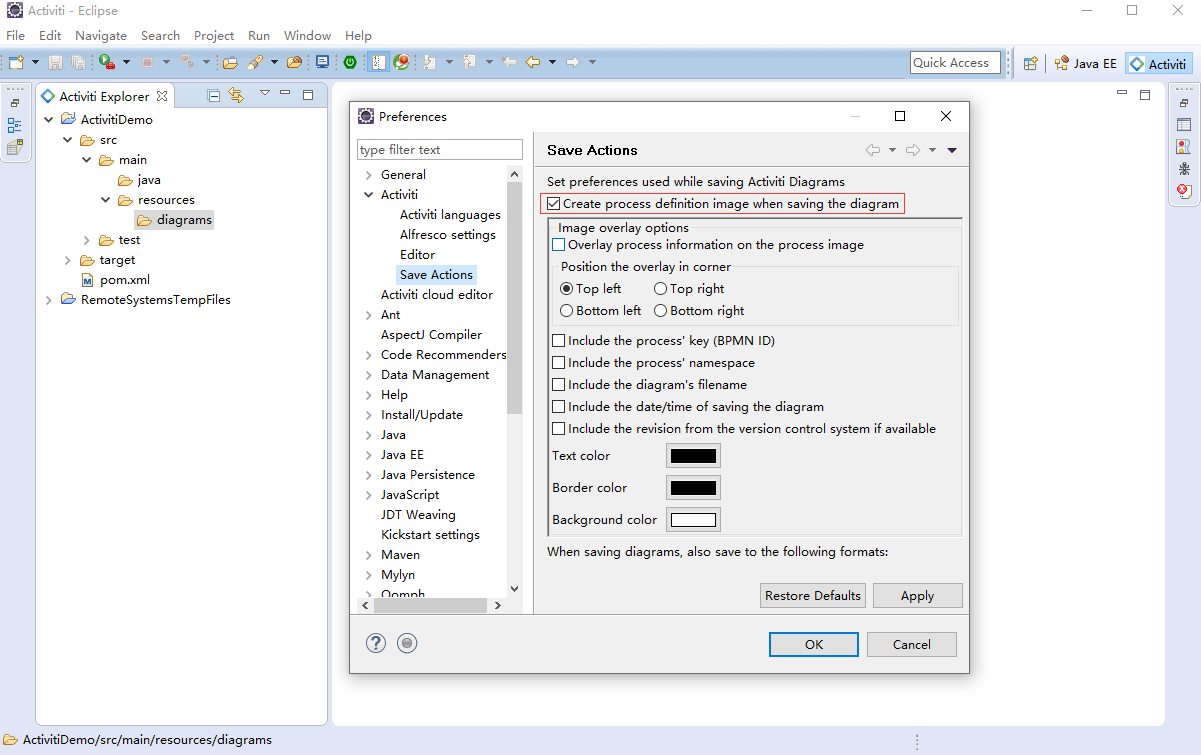Click the Restore icon in left trim
This screenshot has height=755, width=1201.
15,103
